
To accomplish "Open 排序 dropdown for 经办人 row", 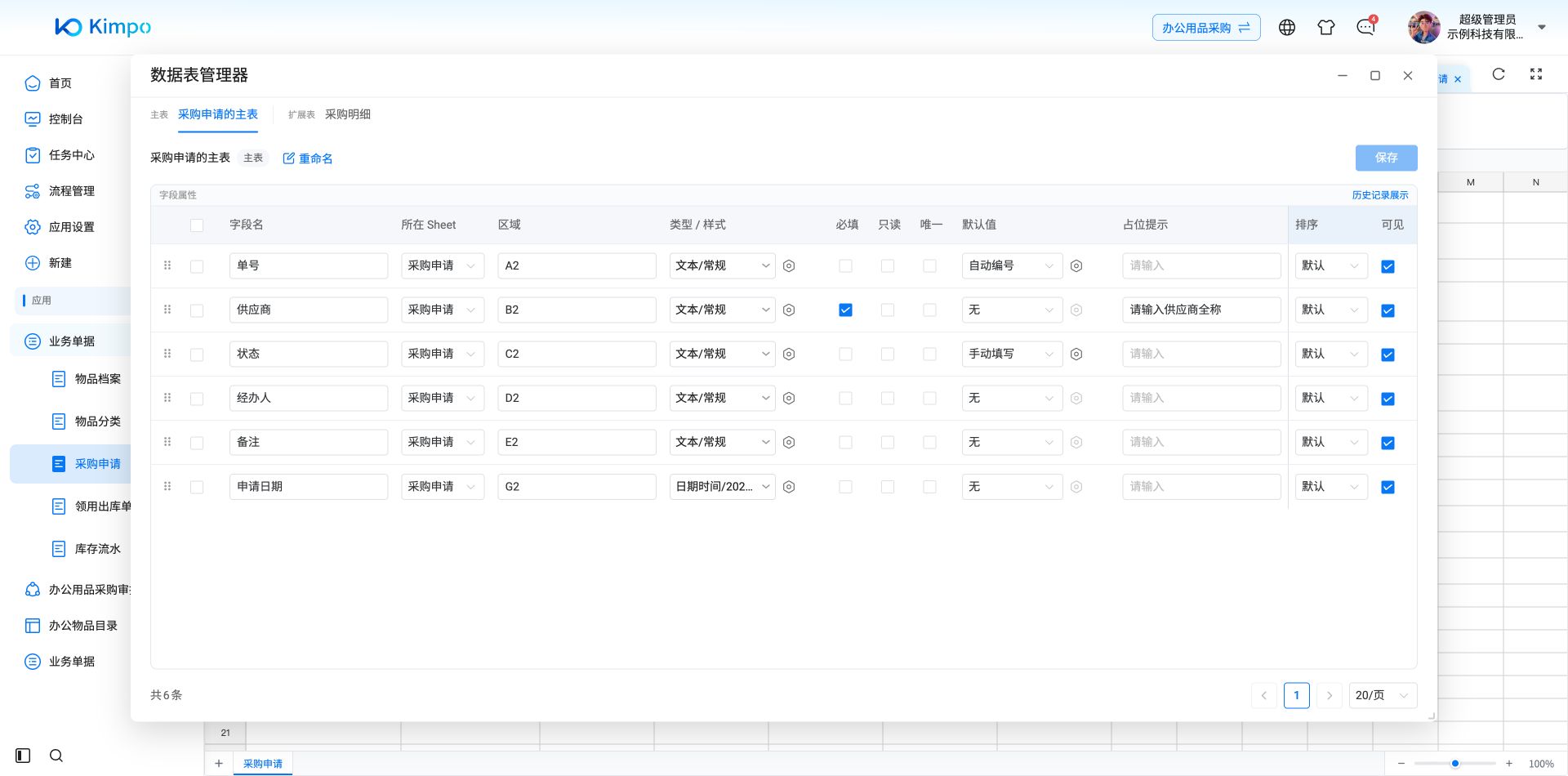I will point(1331,399).
